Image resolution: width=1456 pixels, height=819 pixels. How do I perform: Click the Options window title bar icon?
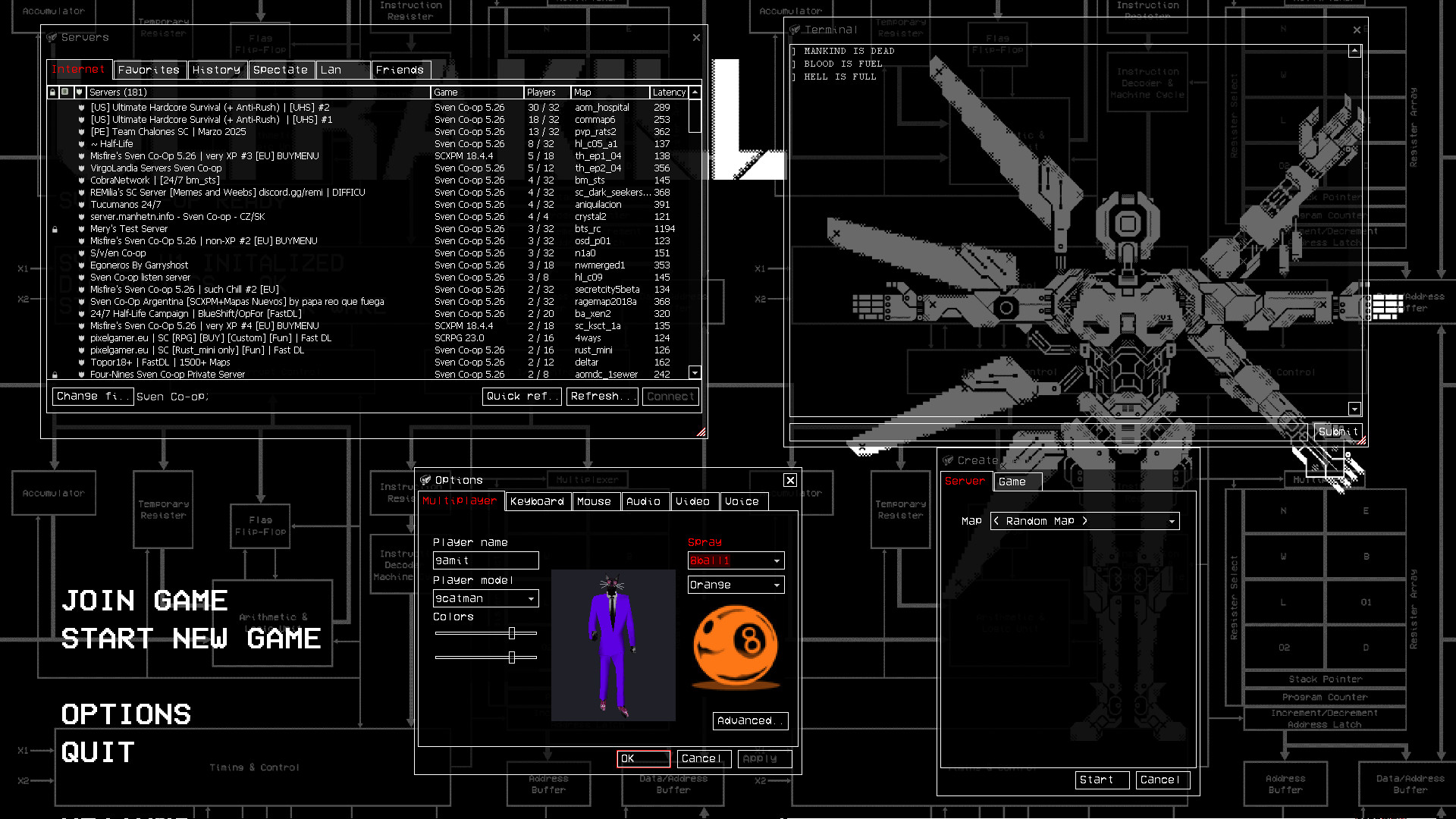(427, 480)
